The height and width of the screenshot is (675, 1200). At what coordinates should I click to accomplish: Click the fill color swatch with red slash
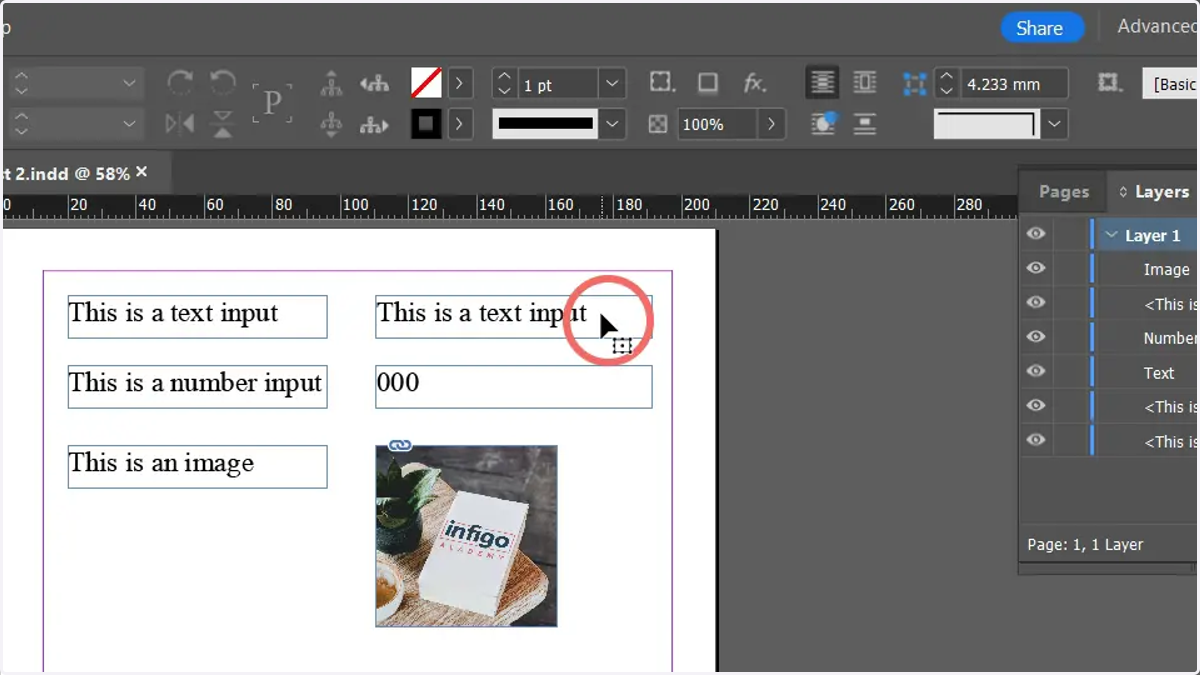pyautogui.click(x=426, y=83)
